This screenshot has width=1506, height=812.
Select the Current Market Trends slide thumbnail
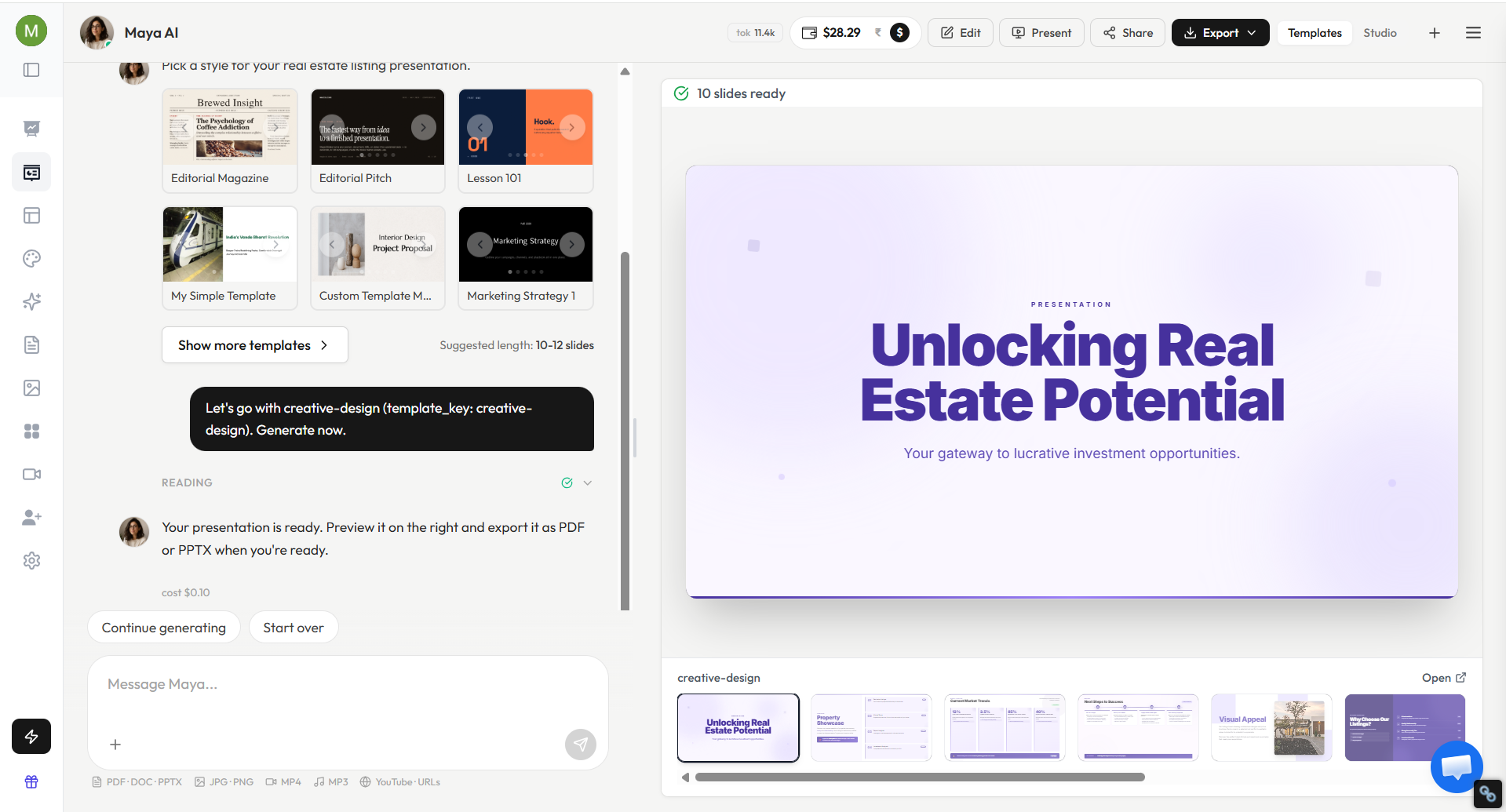pyautogui.click(x=1005, y=727)
